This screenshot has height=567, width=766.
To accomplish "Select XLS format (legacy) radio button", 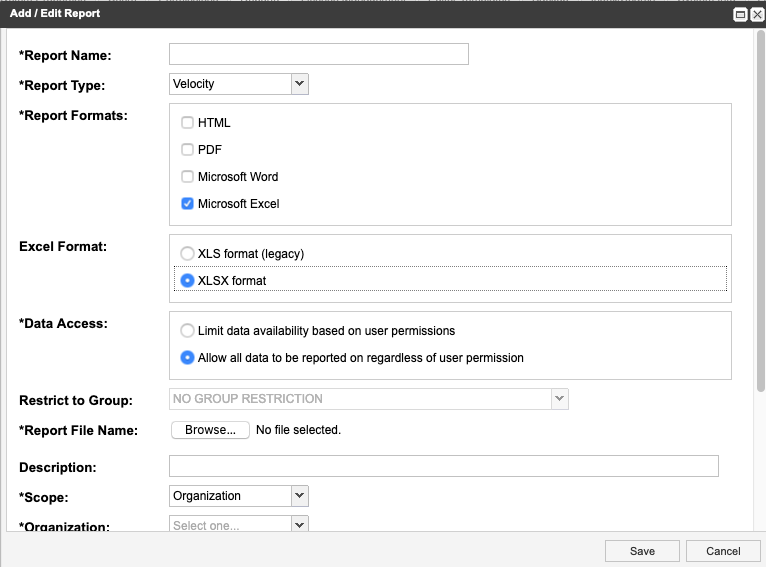I will [187, 254].
